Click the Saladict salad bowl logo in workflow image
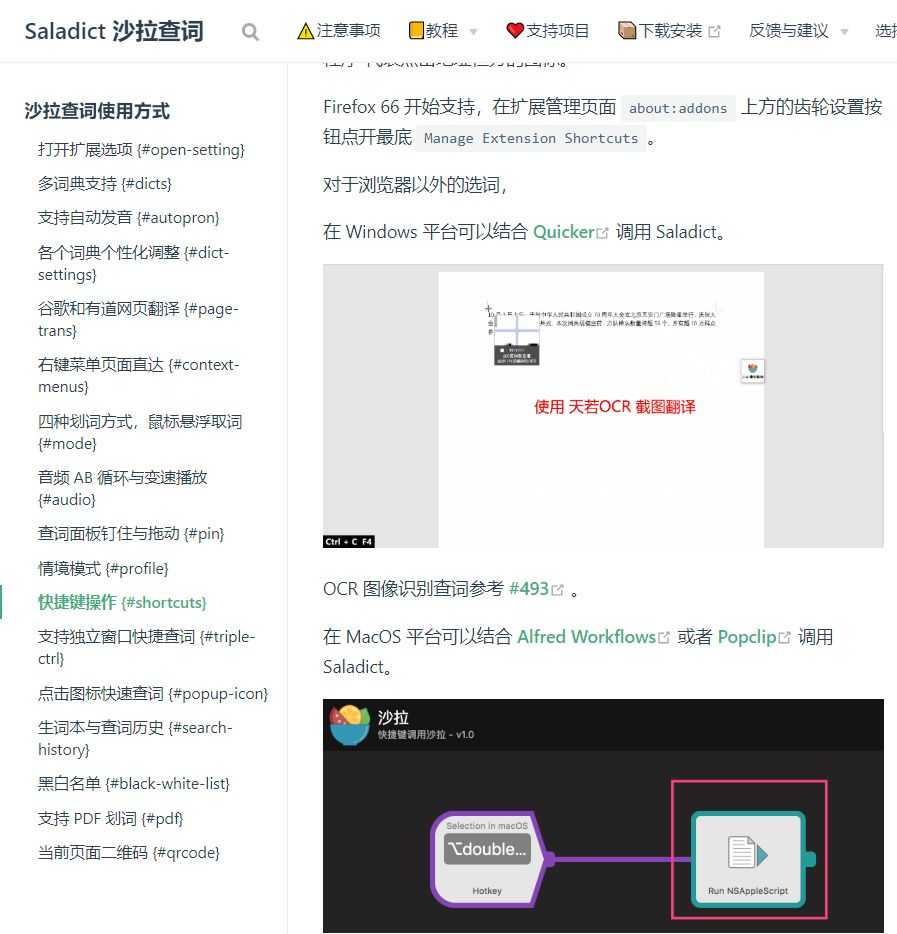This screenshot has height=934, width=897. pyautogui.click(x=350, y=725)
